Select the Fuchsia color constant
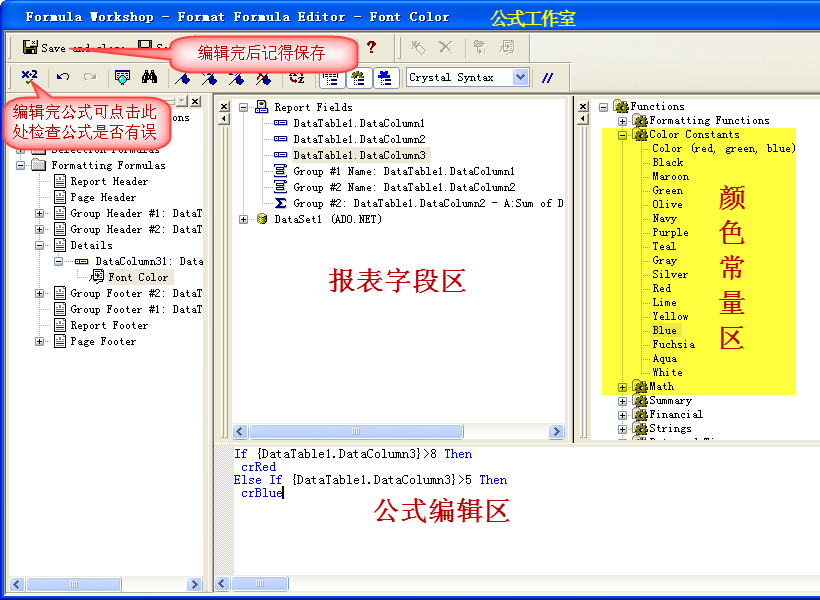The width and height of the screenshot is (820, 600). (674, 344)
